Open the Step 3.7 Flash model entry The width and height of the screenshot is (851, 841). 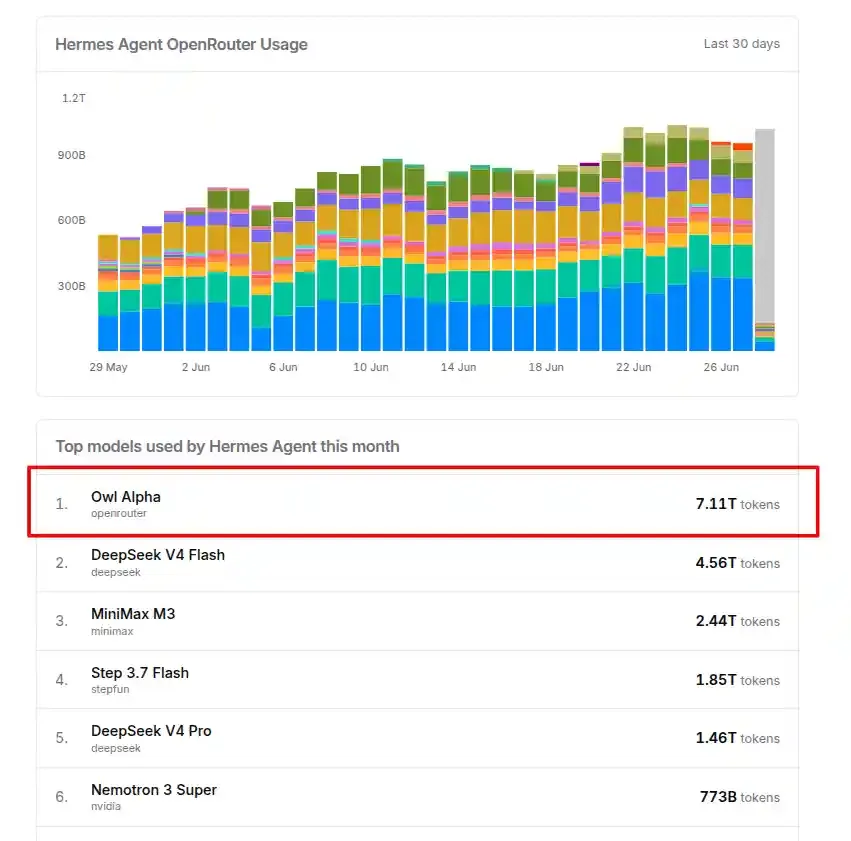pos(417,680)
